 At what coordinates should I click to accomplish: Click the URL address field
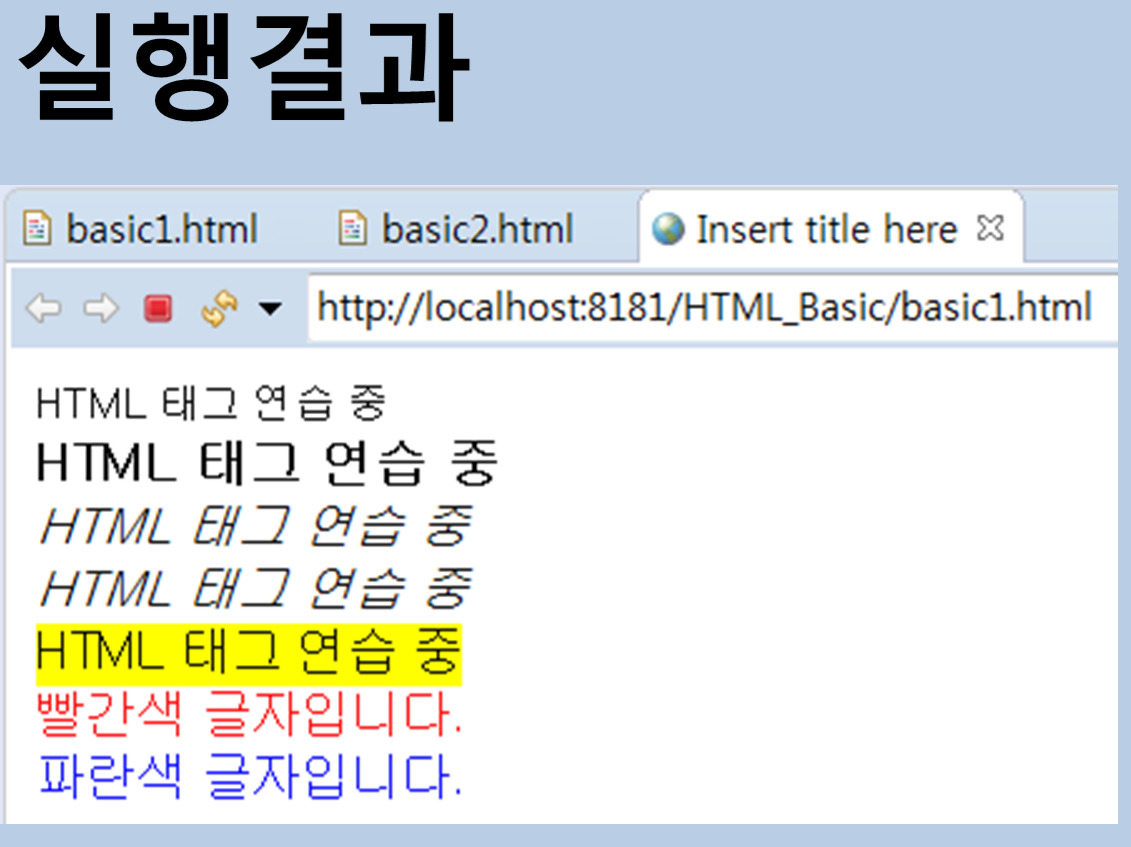pyautogui.click(x=713, y=308)
